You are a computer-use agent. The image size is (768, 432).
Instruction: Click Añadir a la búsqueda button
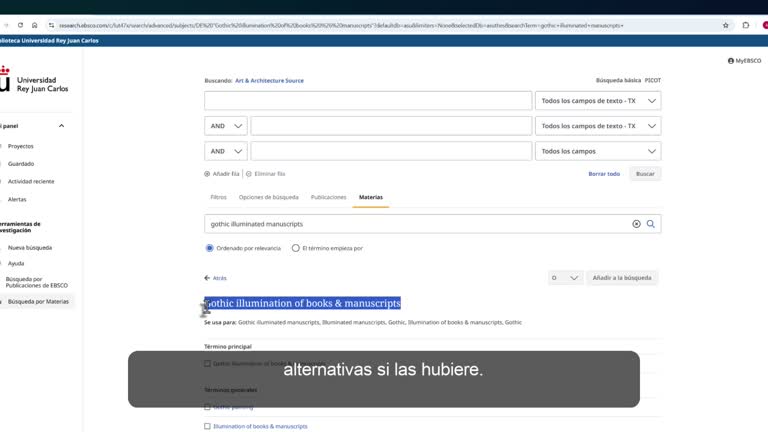click(x=622, y=278)
